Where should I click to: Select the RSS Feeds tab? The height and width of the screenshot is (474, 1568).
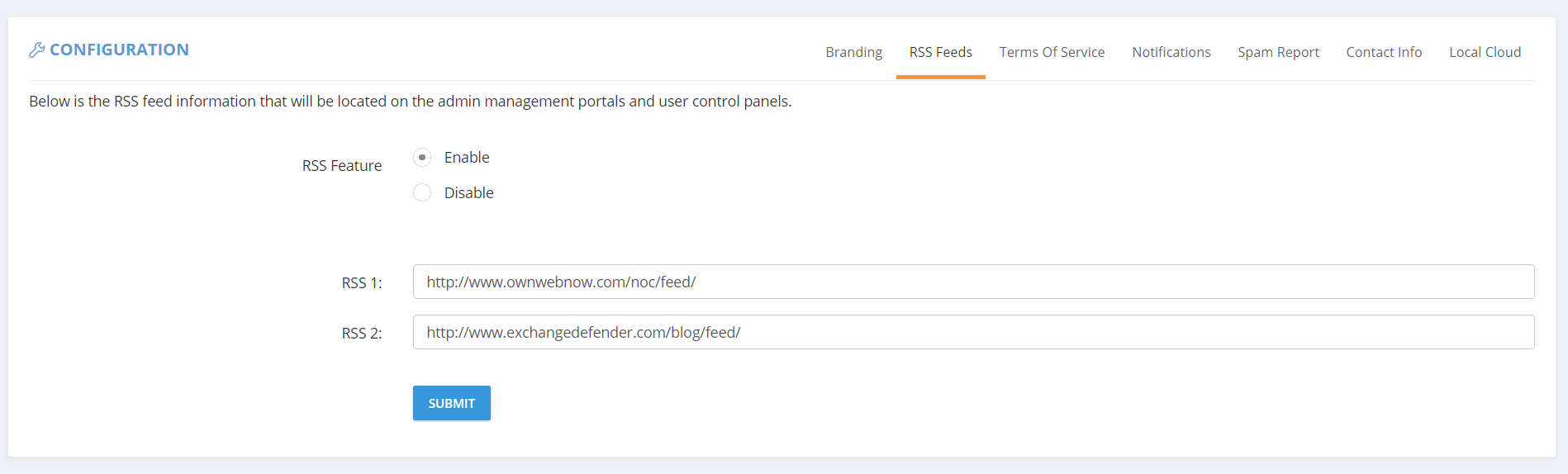click(941, 52)
